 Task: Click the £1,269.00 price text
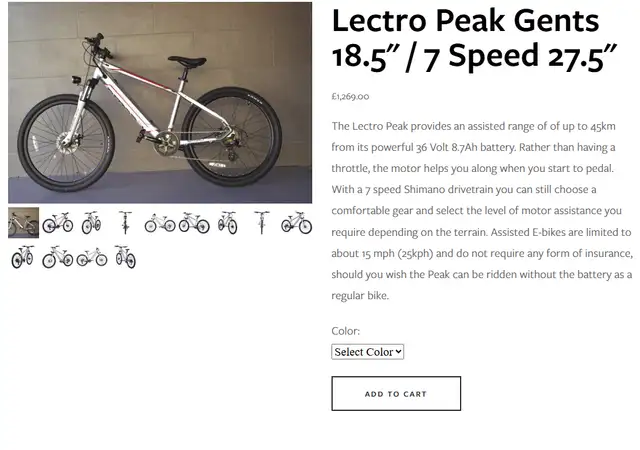350,96
